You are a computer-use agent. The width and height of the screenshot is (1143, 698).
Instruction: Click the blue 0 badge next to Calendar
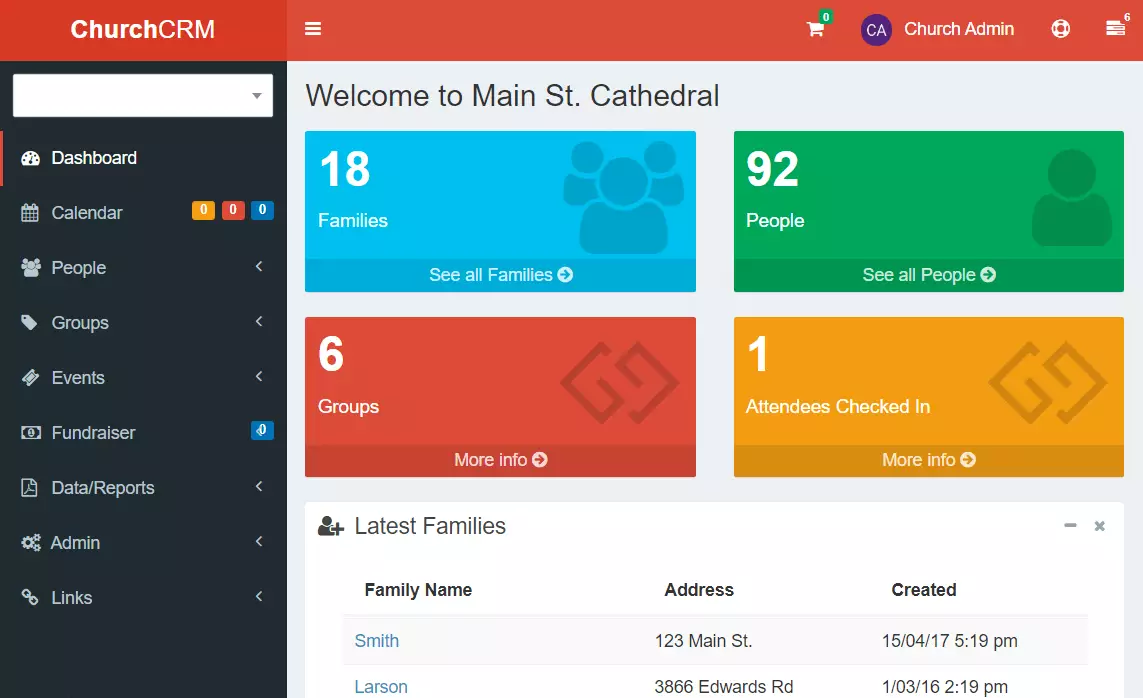click(x=262, y=210)
